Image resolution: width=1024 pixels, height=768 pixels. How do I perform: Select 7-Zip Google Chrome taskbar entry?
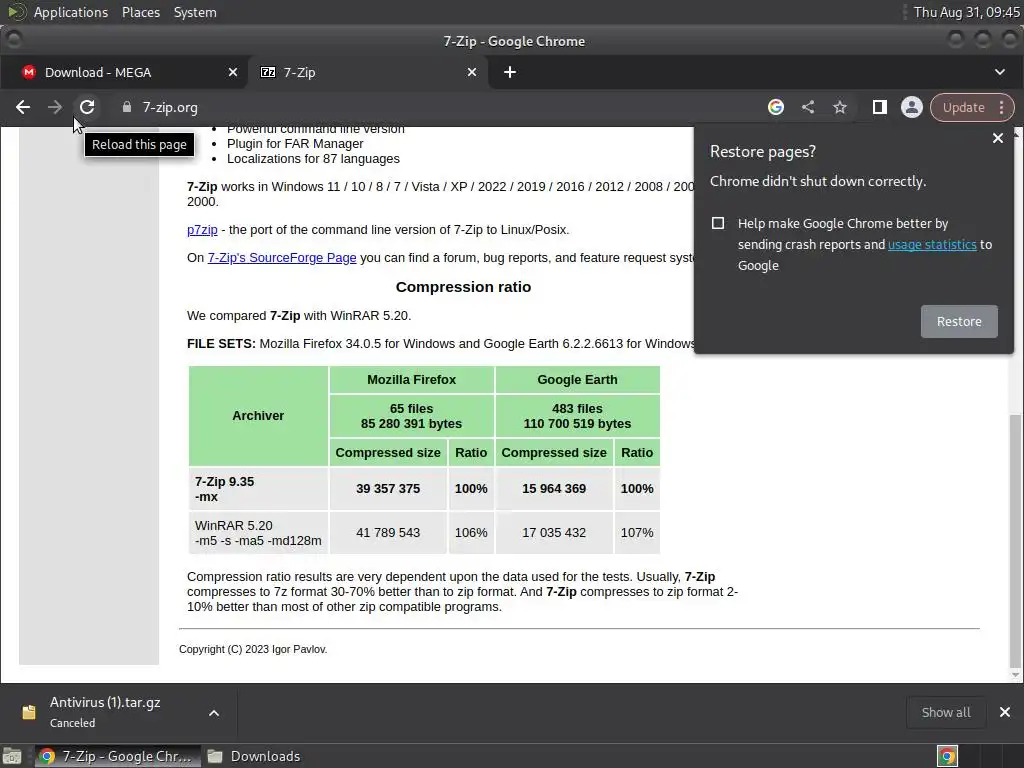tap(118, 756)
